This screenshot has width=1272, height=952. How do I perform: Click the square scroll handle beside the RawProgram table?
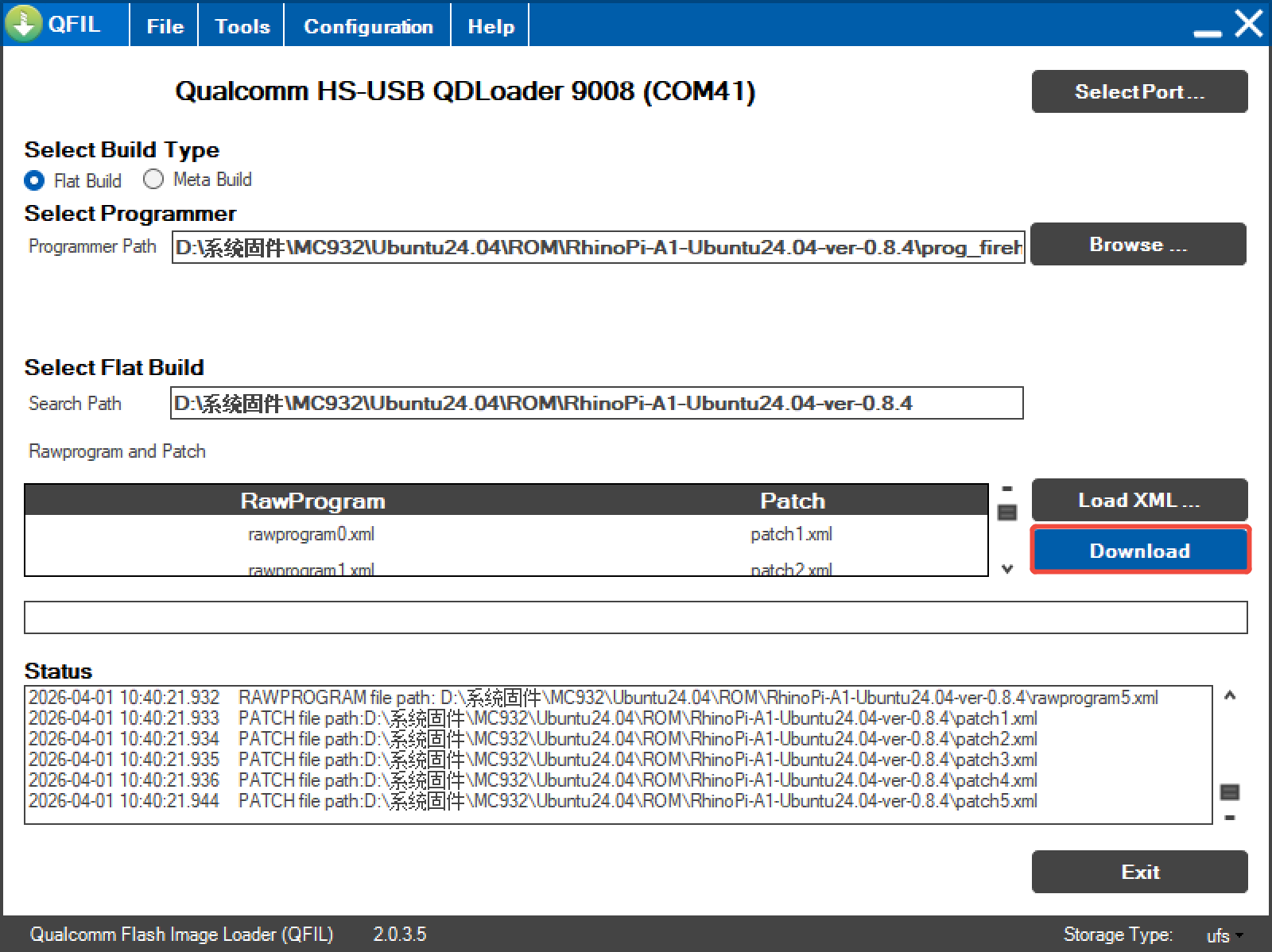point(1007,513)
